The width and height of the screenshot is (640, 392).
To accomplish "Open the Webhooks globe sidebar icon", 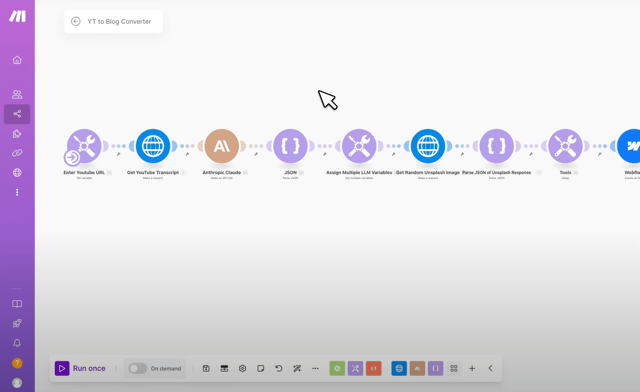I will 17,173.
